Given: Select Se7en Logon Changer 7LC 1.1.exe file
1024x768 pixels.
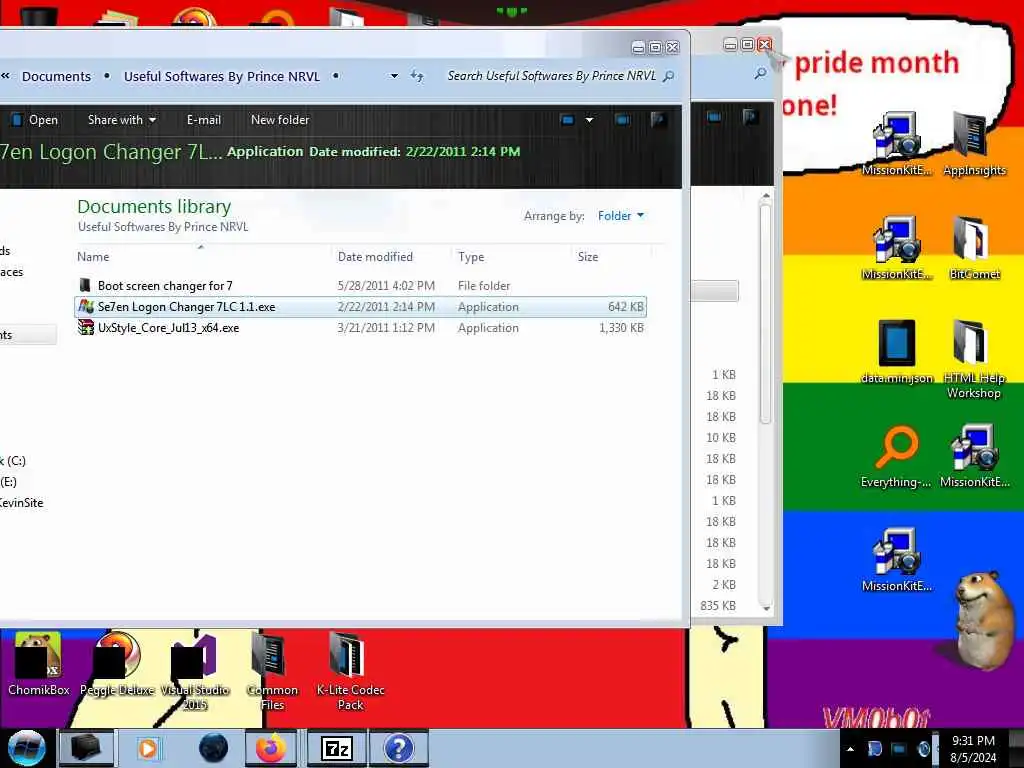Looking at the screenshot, I should (360, 307).
